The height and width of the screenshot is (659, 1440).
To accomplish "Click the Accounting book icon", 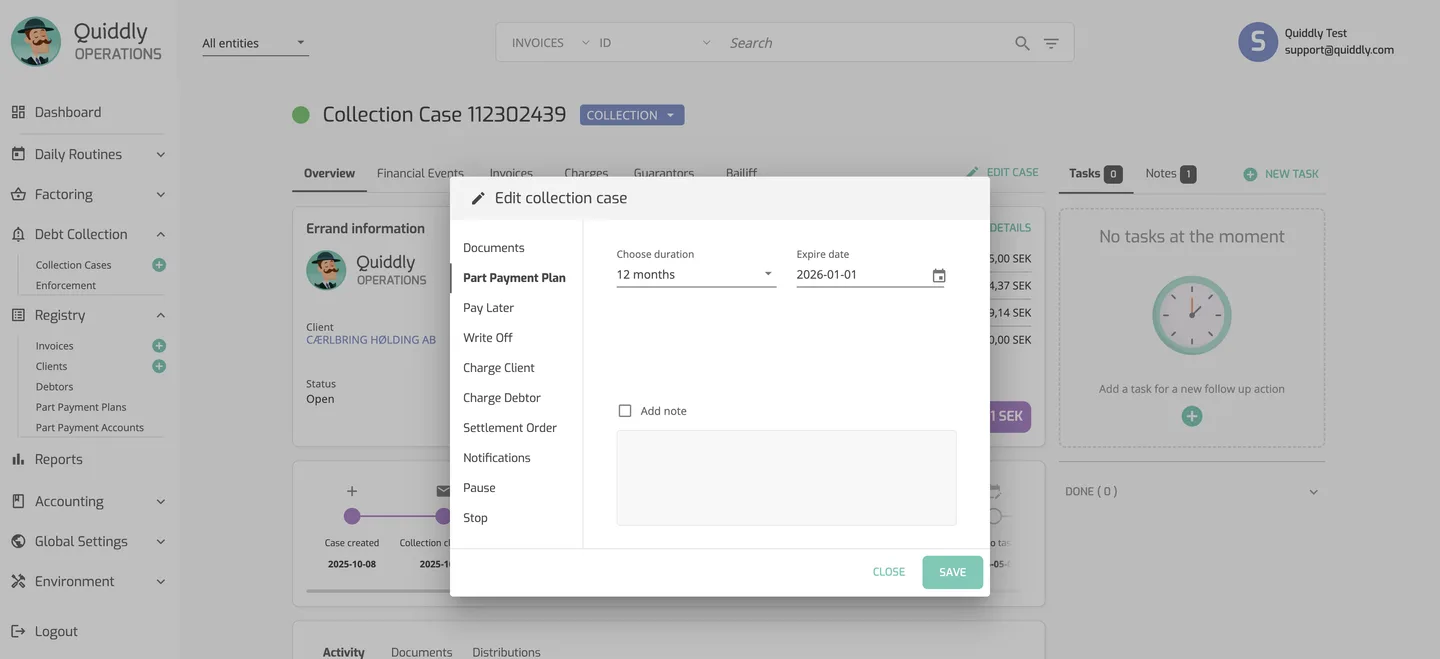I will pyautogui.click(x=18, y=501).
